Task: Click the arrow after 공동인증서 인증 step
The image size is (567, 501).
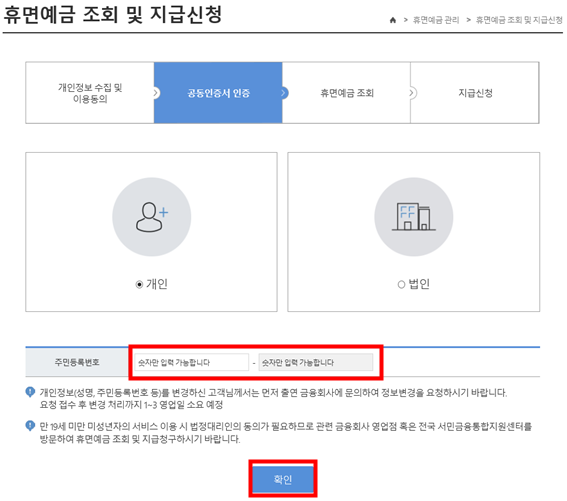Action: click(284, 93)
